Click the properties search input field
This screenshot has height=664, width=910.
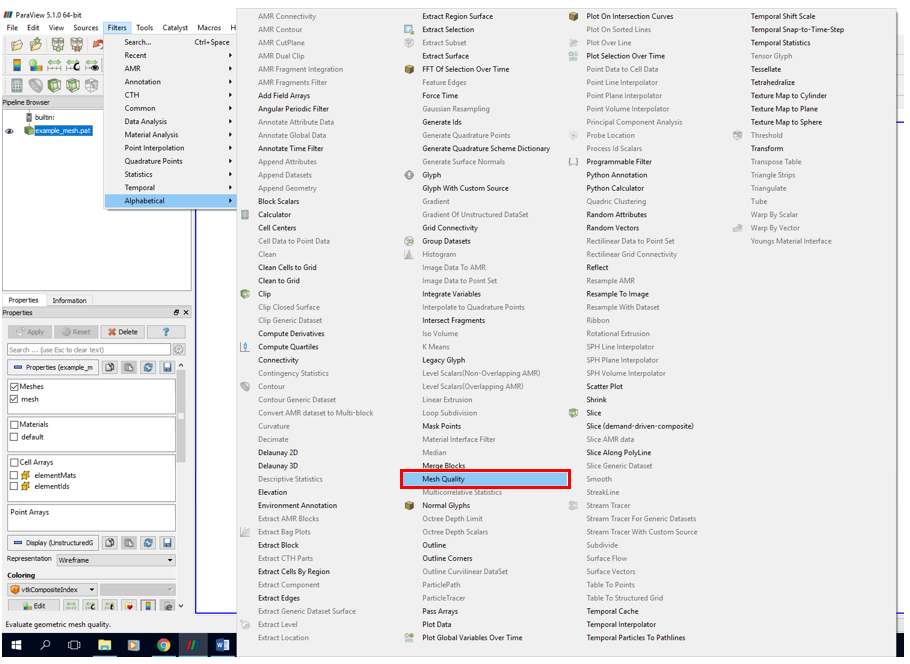pyautogui.click(x=88, y=350)
